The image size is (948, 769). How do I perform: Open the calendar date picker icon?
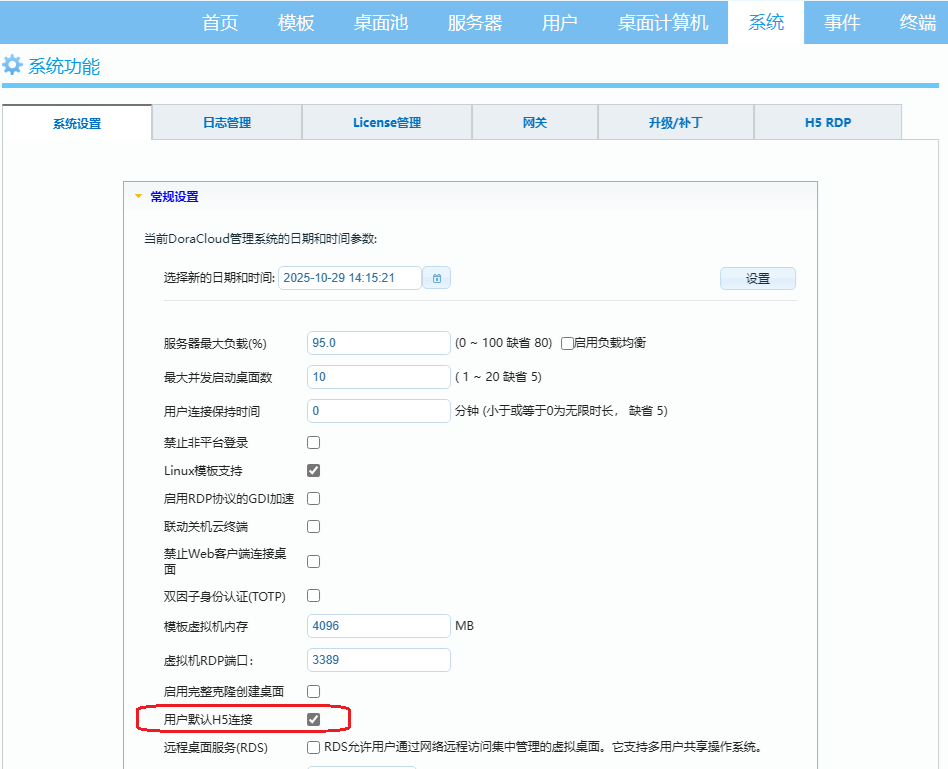436,278
